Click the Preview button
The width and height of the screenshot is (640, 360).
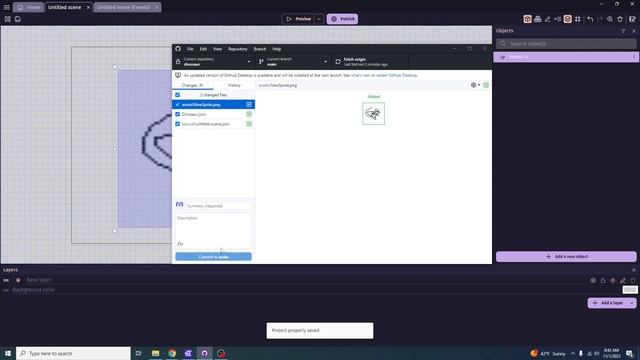[x=299, y=19]
